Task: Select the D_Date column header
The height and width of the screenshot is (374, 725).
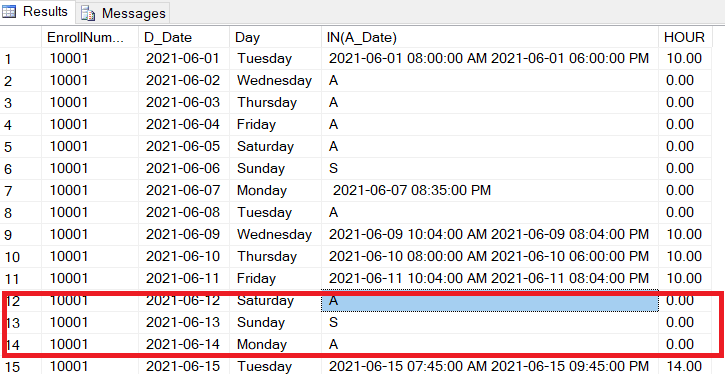Action: (184, 37)
